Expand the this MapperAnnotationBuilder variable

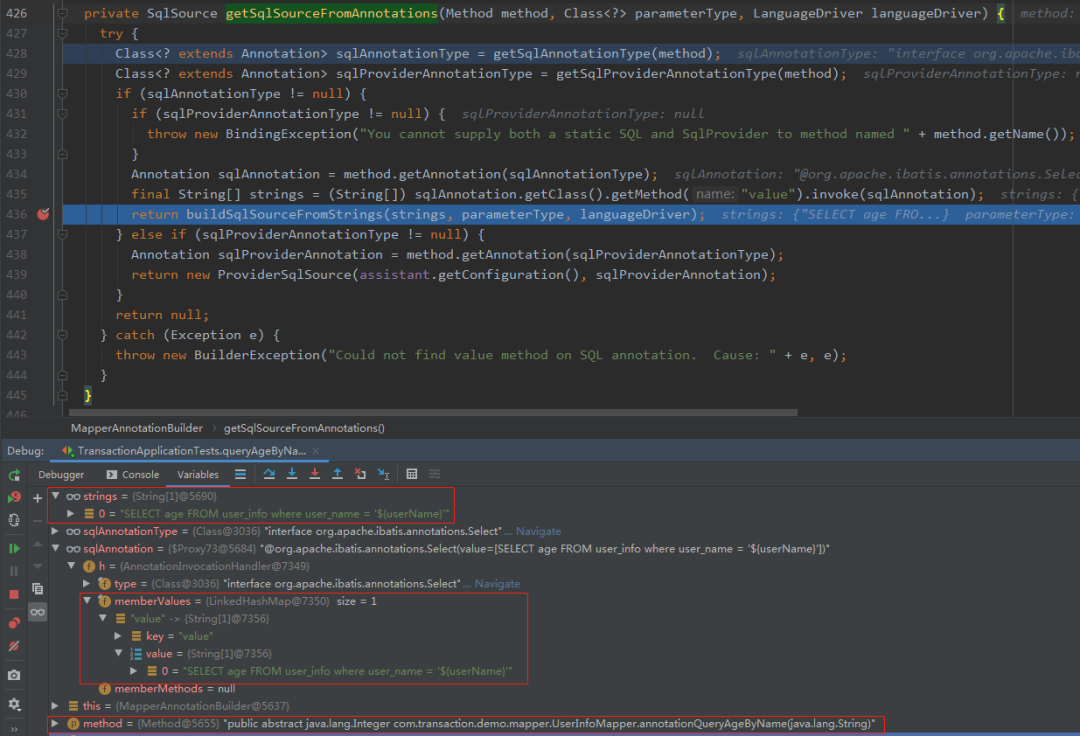click(55, 706)
